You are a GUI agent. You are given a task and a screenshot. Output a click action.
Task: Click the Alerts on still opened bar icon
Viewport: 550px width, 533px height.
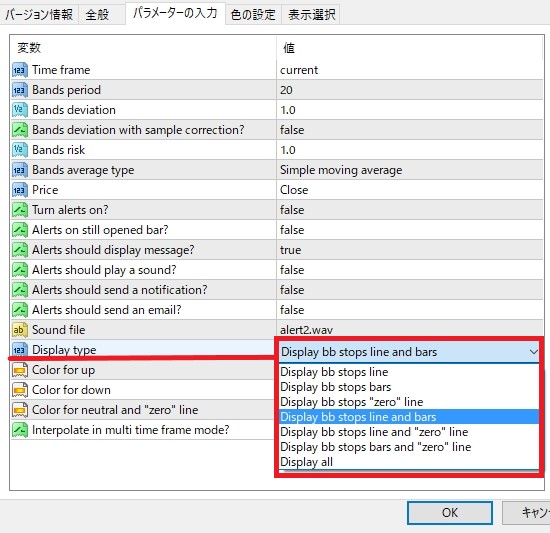pos(20,230)
